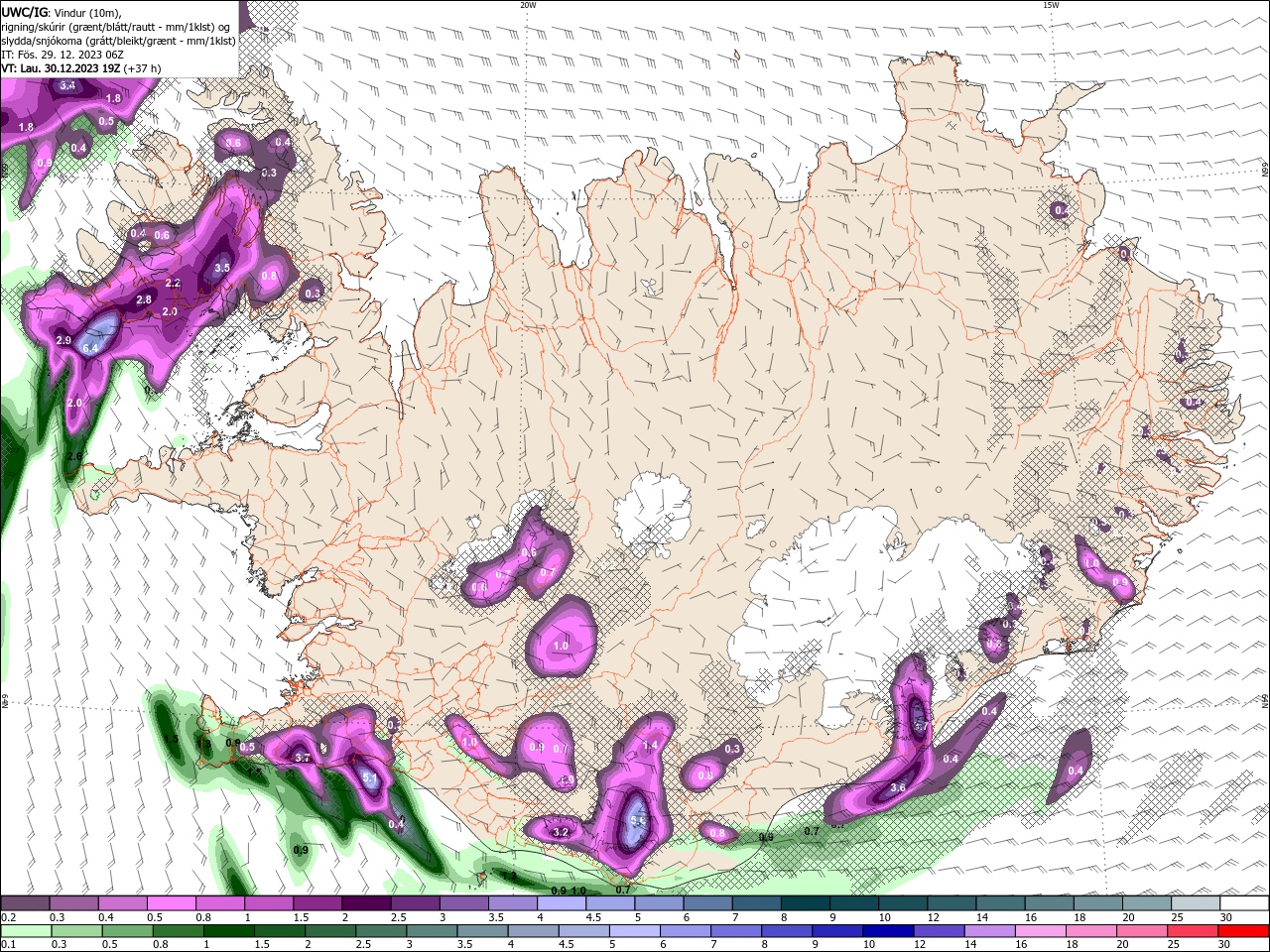
Task: Click the 6.4 precipitation value
Action: [x=90, y=348]
